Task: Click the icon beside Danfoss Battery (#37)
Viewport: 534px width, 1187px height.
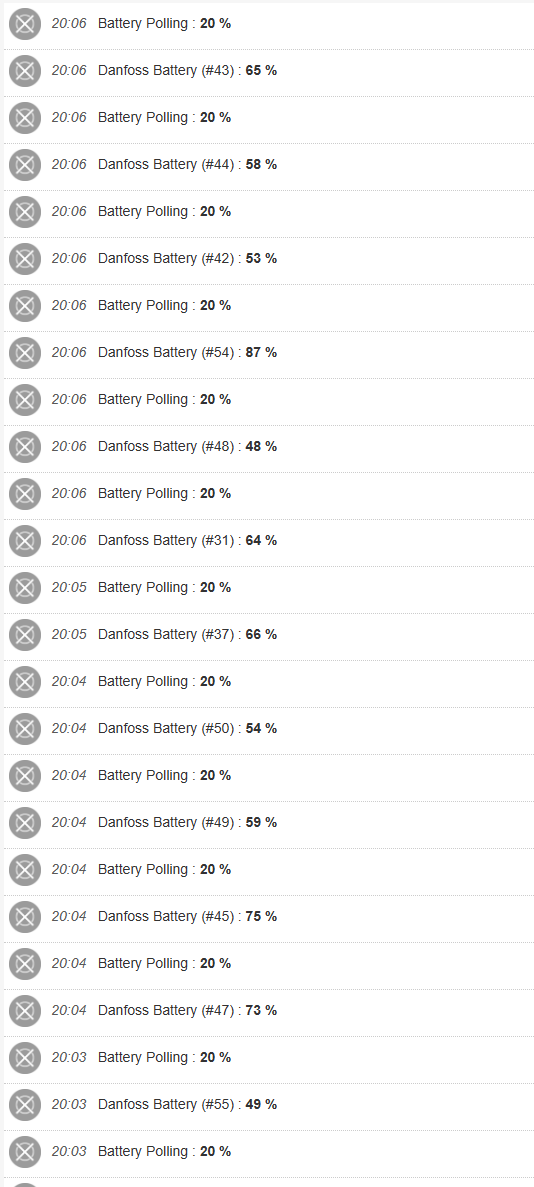Action: [x=25, y=634]
